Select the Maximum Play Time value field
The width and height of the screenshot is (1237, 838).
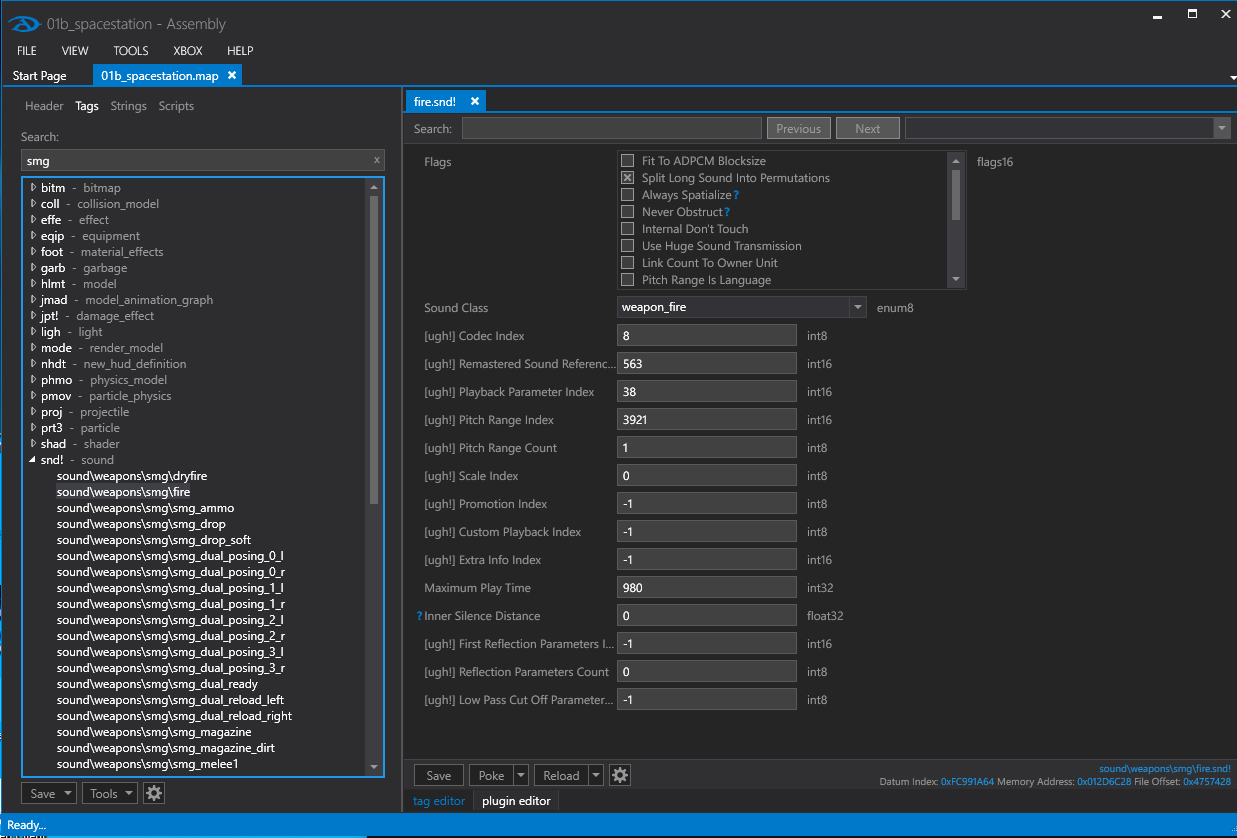707,587
